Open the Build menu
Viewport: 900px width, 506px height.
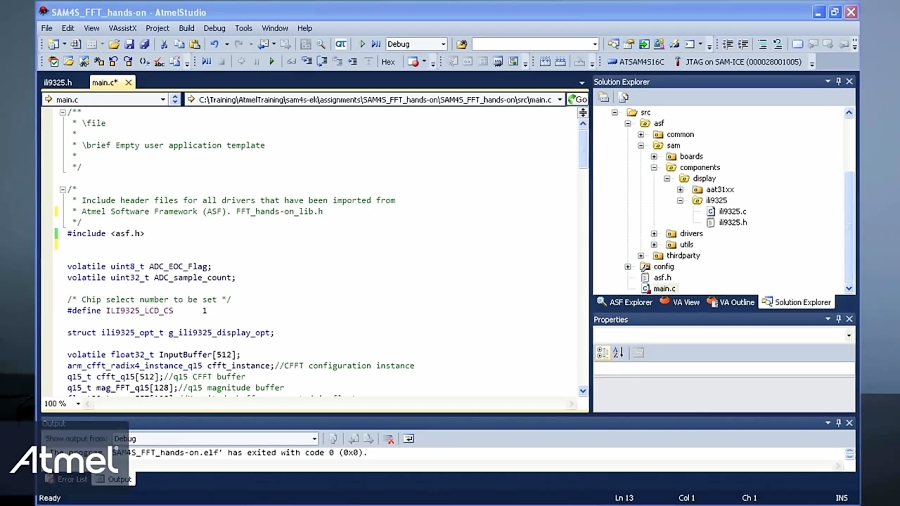click(187, 28)
